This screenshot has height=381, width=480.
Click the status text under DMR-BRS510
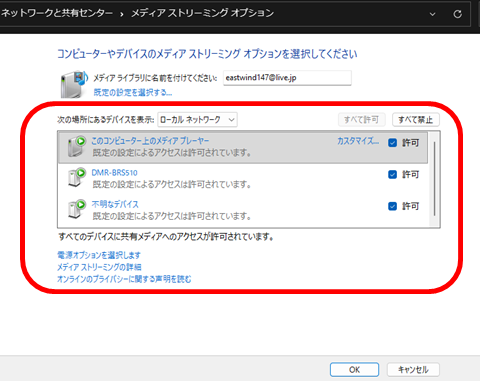point(172,184)
